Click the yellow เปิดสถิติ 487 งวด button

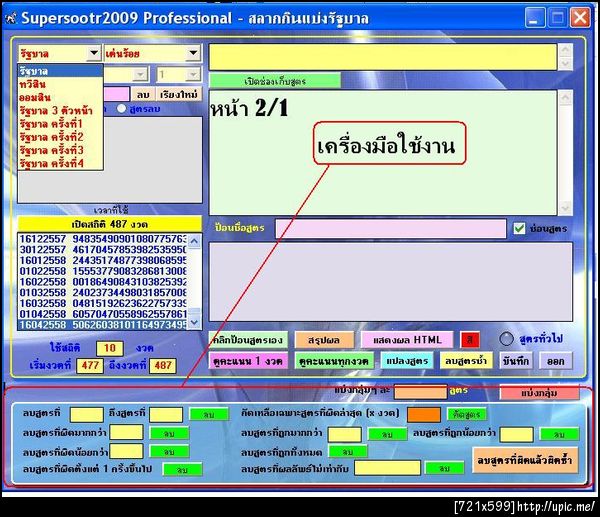tap(109, 224)
